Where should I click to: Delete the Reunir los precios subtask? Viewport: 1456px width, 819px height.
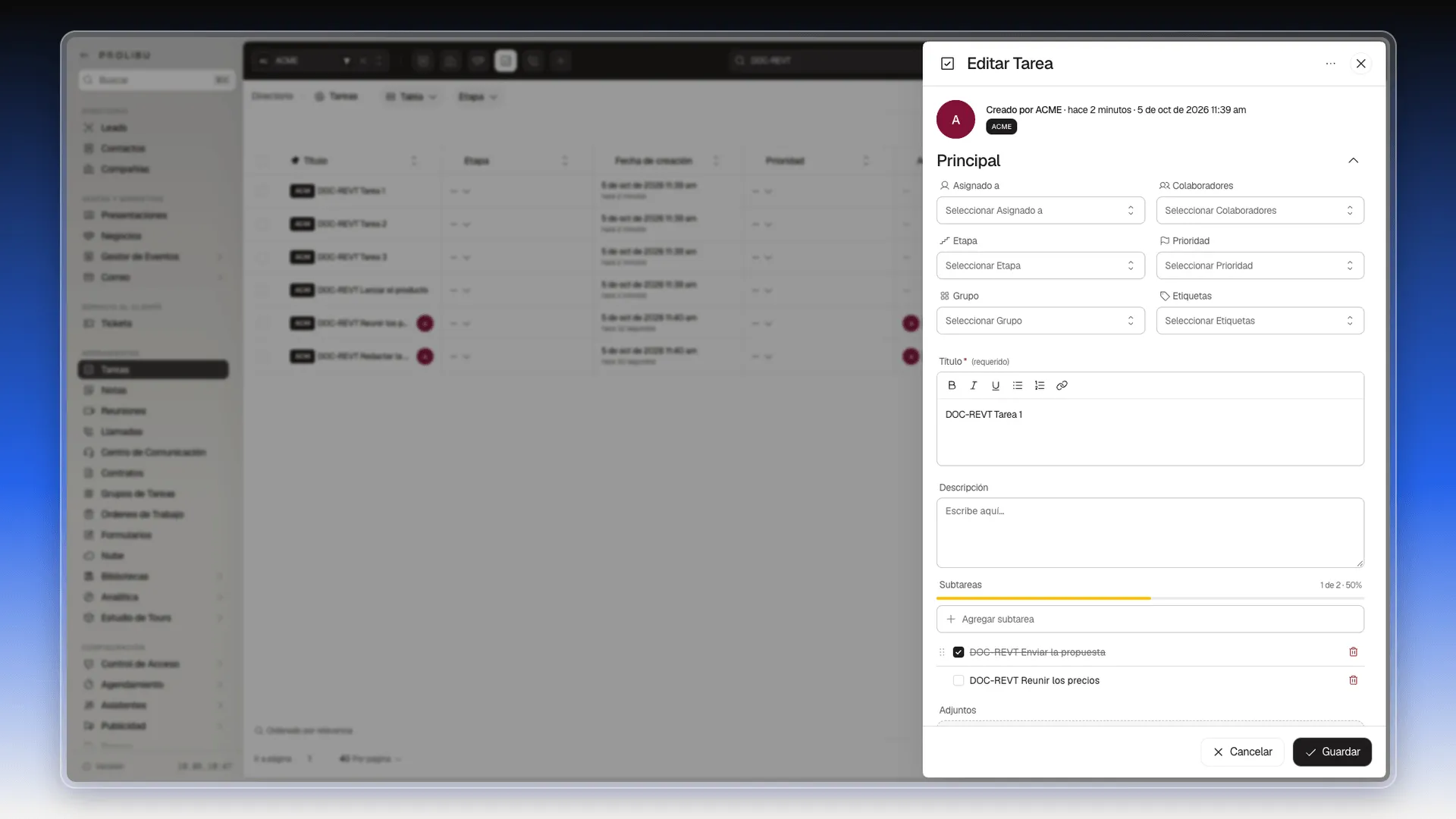click(x=1353, y=680)
